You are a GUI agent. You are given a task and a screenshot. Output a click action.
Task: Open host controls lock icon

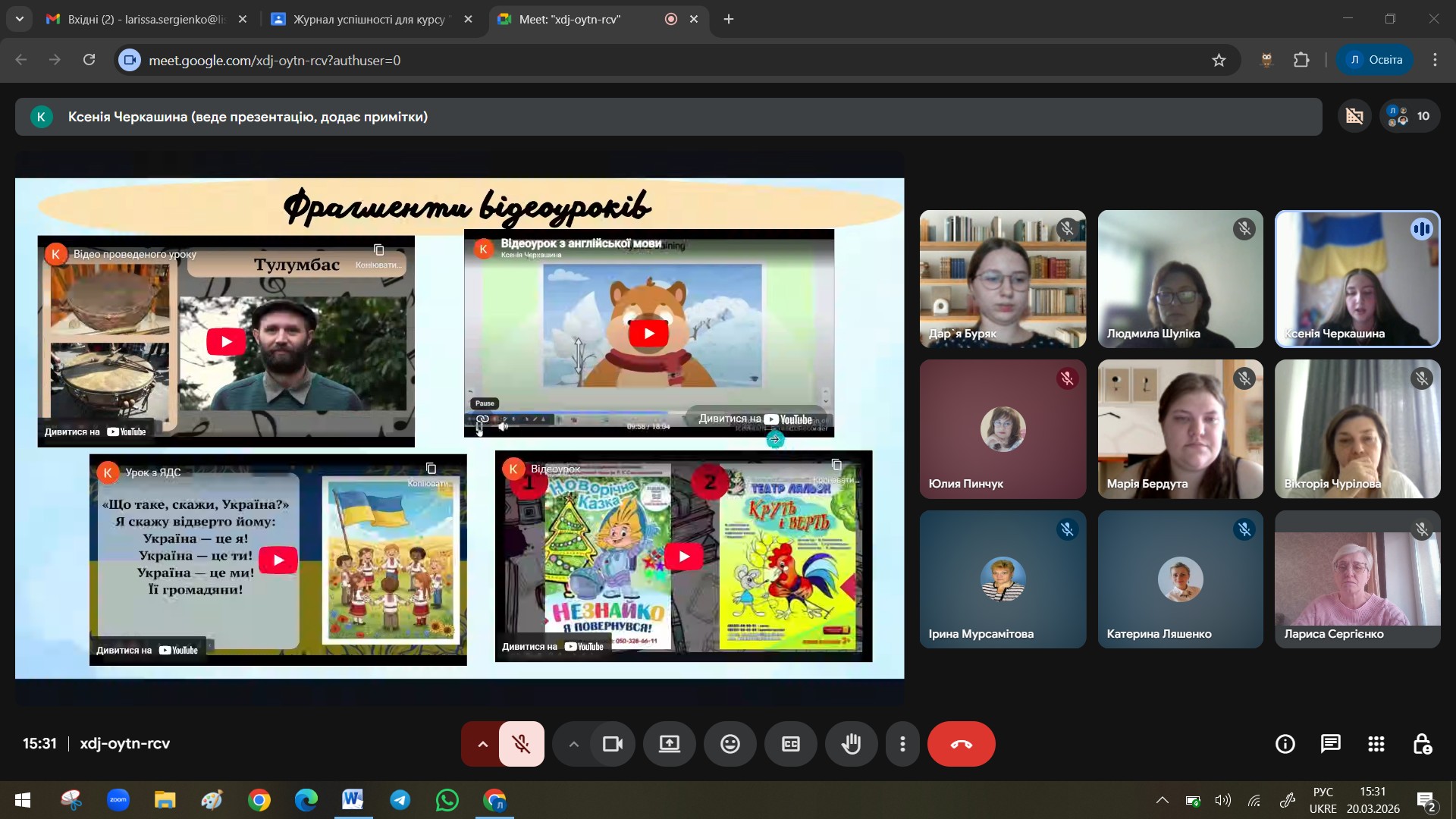pyautogui.click(x=1422, y=744)
